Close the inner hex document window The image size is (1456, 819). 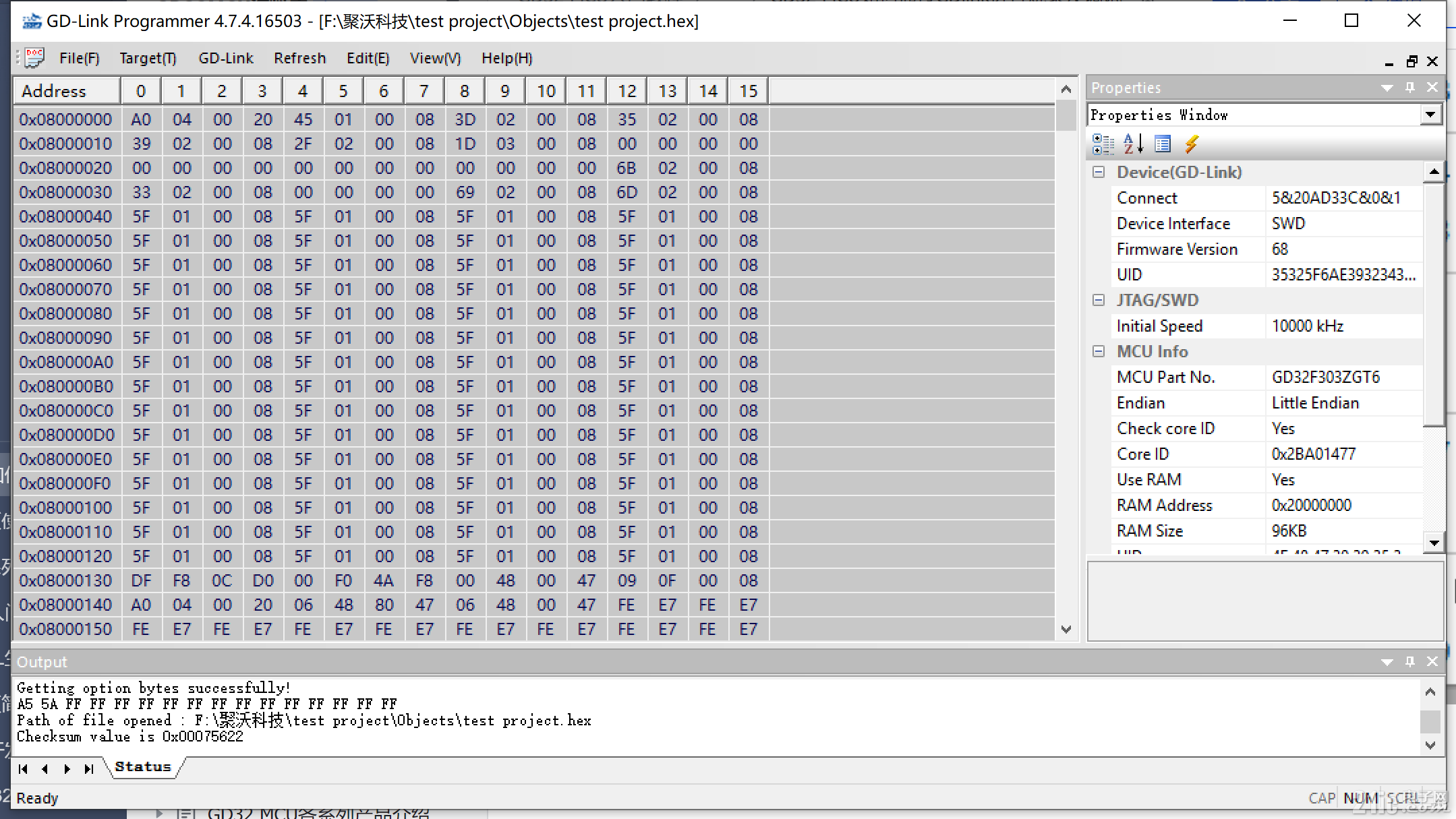point(1432,61)
